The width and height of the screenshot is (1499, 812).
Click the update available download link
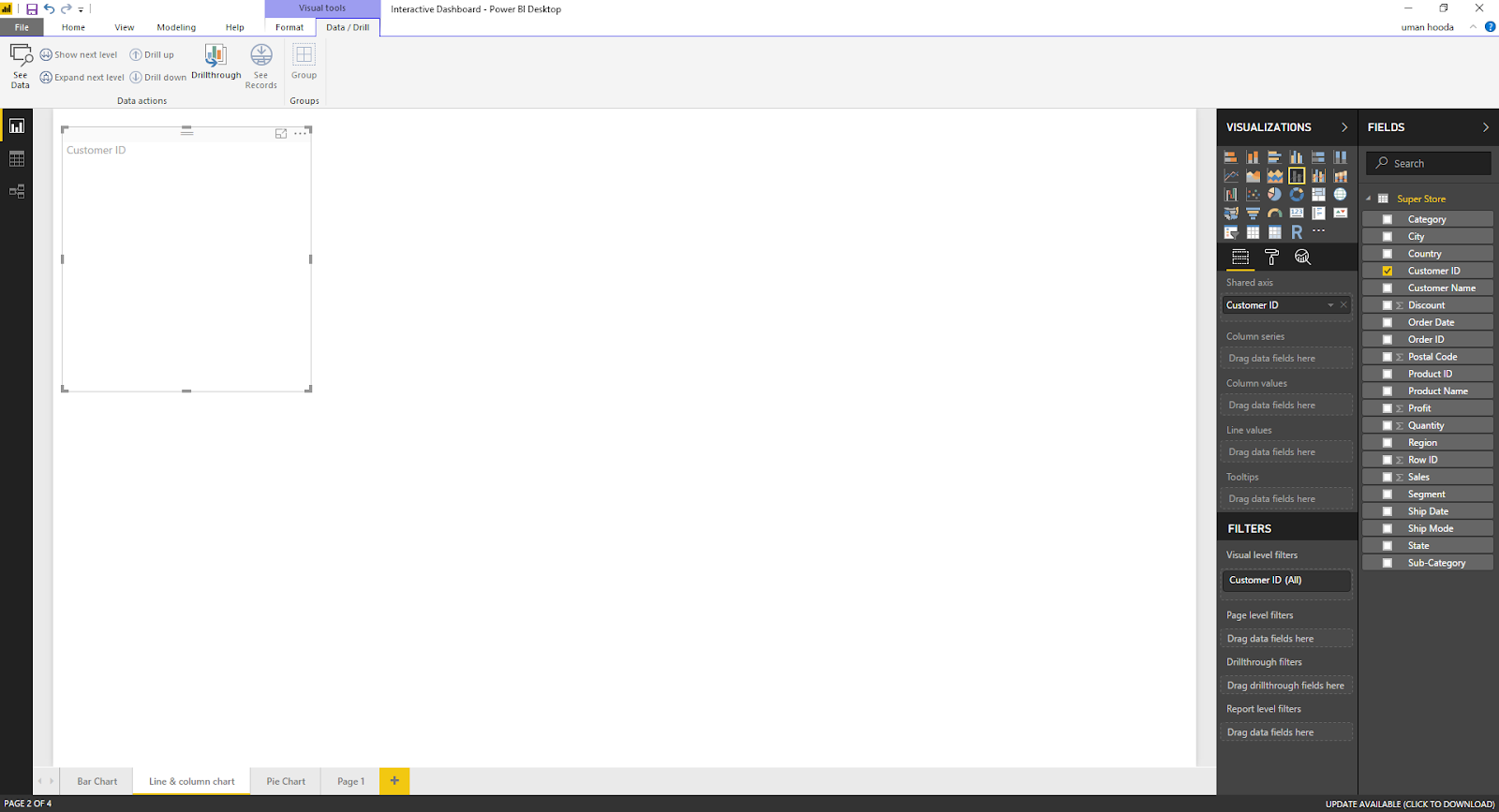[x=1410, y=804]
